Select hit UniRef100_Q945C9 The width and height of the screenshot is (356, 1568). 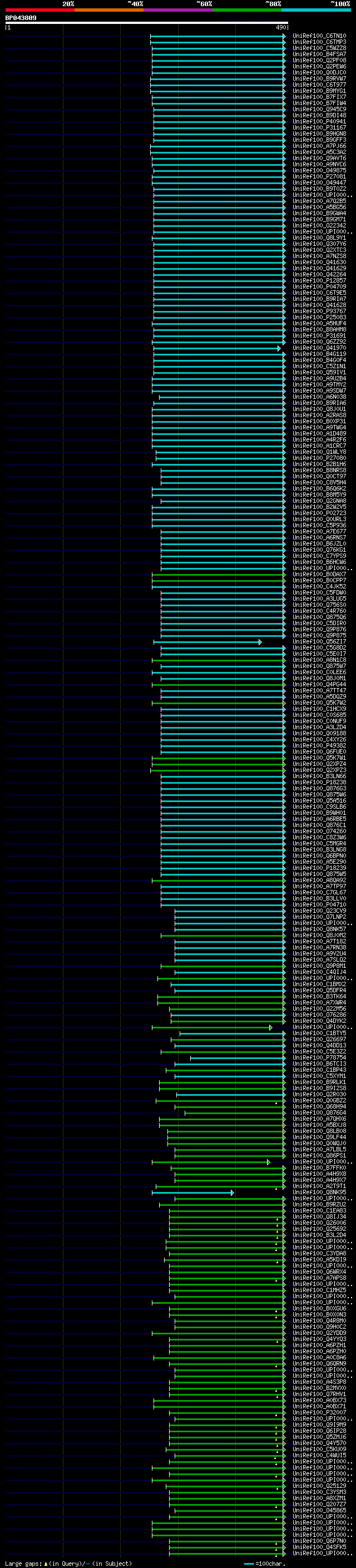coord(319,109)
